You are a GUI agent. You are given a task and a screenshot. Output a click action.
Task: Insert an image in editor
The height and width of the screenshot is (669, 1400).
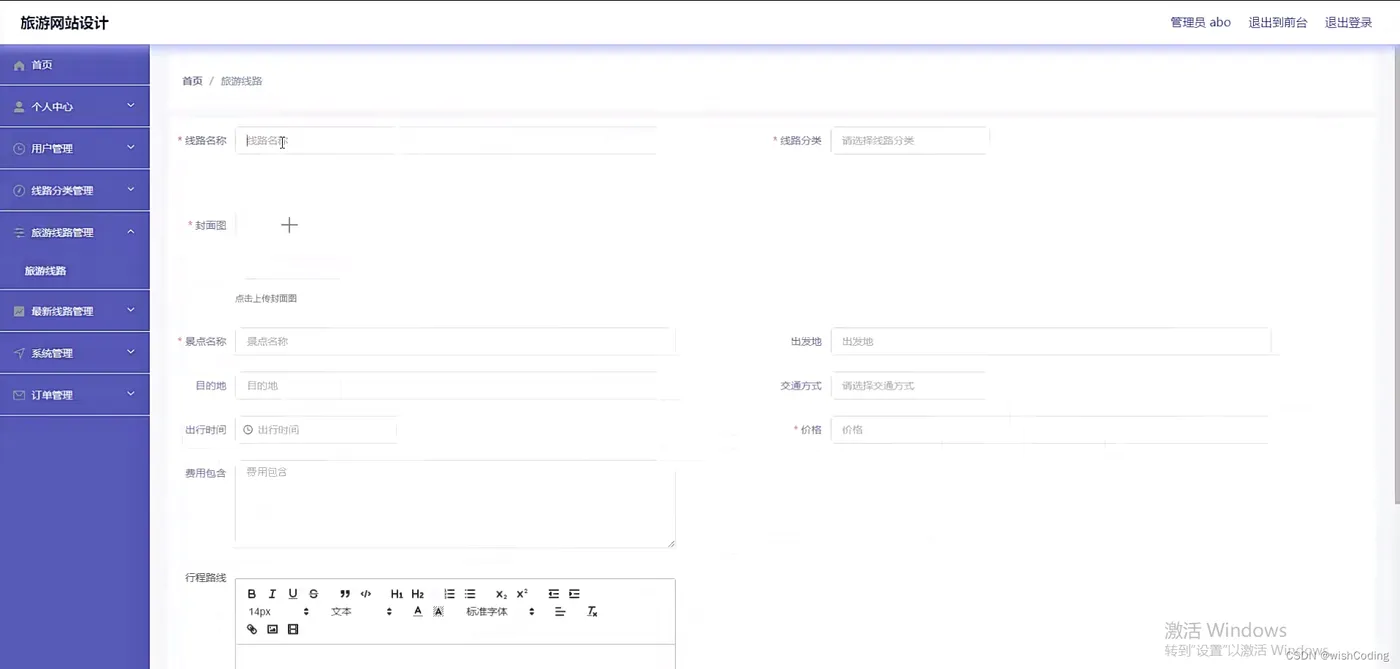click(x=272, y=630)
